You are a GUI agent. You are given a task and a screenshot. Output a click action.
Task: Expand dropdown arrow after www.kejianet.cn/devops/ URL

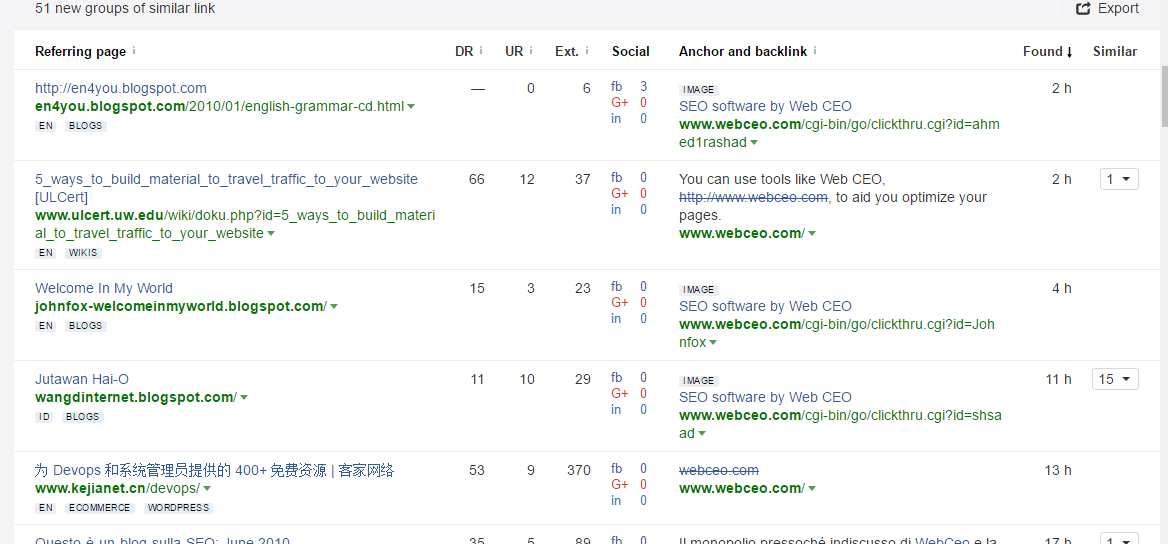click(x=207, y=489)
